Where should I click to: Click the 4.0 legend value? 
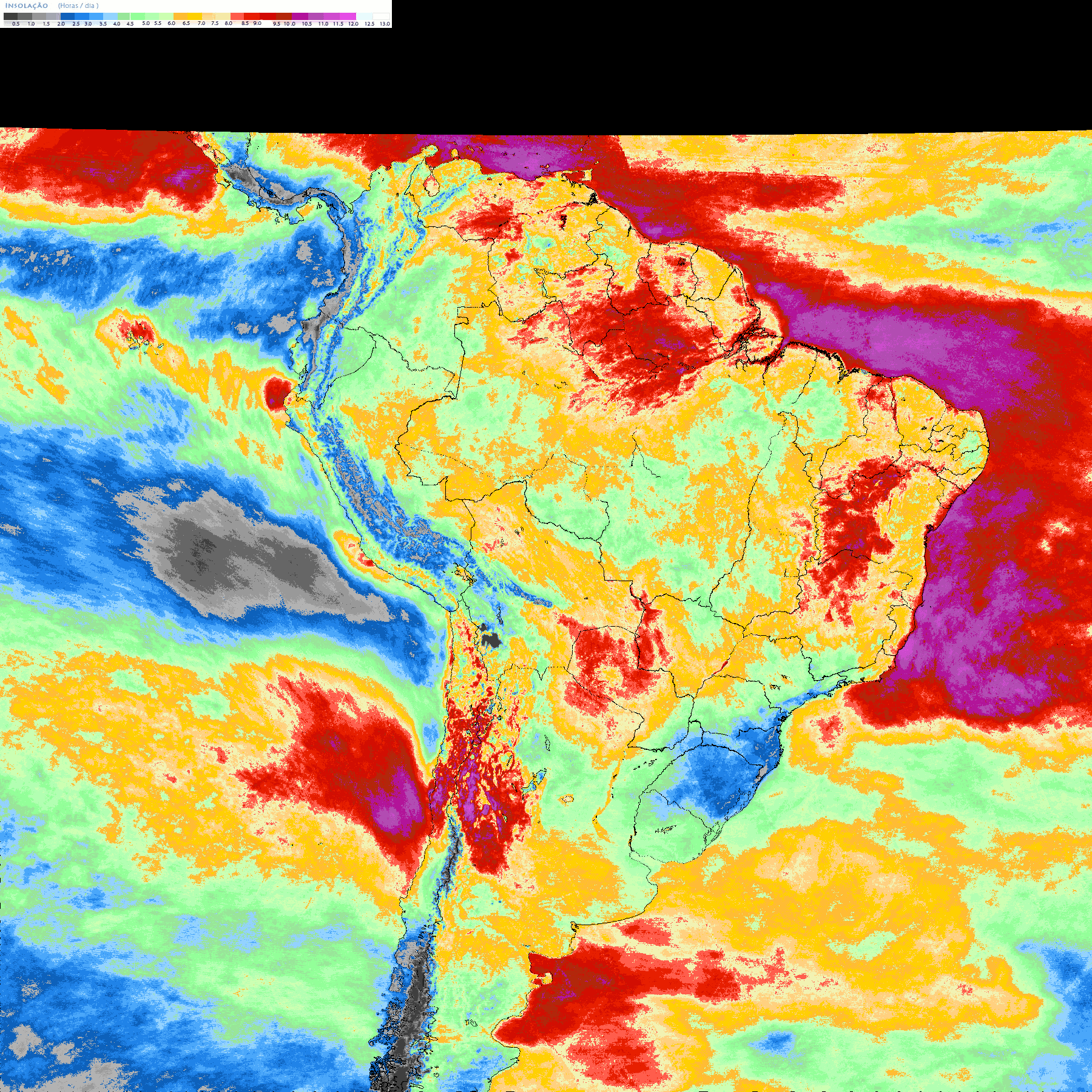coord(116,24)
